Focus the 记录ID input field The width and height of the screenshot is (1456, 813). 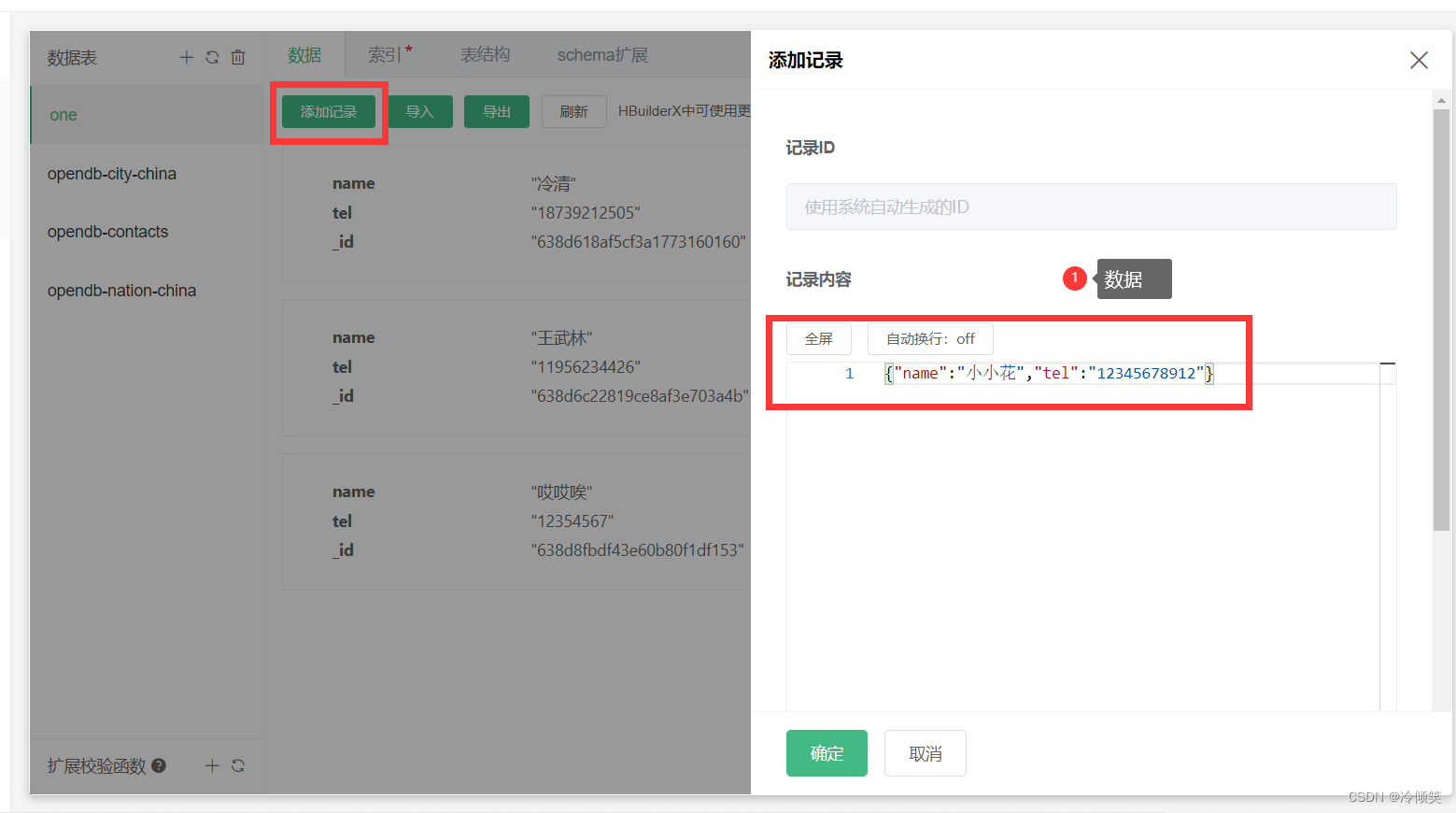click(1091, 207)
